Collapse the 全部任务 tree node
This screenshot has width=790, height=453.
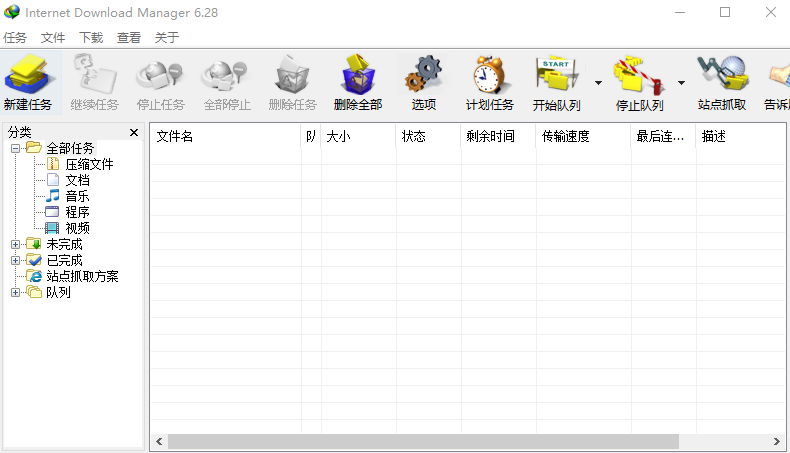coord(16,148)
